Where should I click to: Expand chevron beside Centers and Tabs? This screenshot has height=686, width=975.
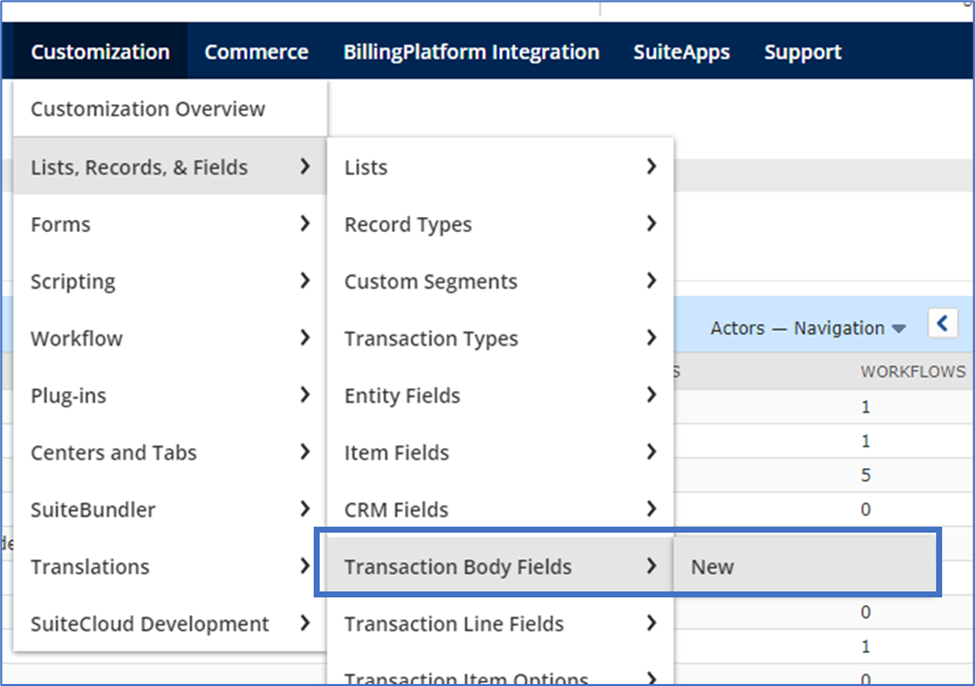coord(305,452)
